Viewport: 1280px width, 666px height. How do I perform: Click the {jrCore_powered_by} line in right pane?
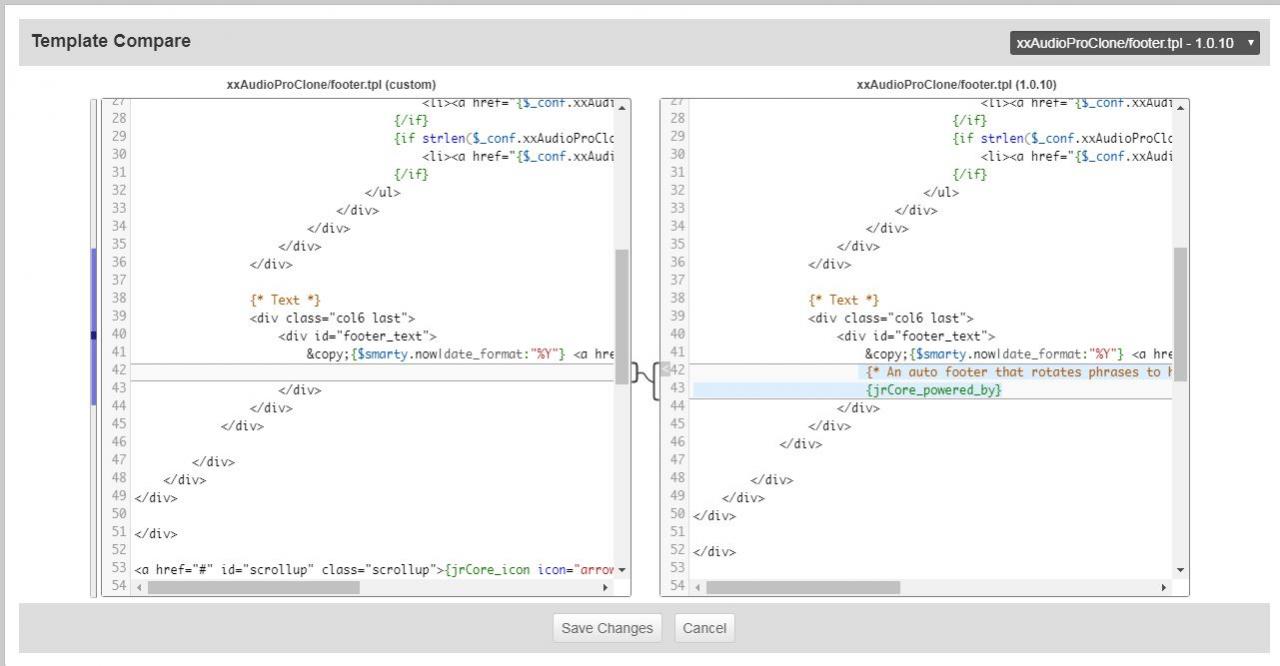click(934, 390)
